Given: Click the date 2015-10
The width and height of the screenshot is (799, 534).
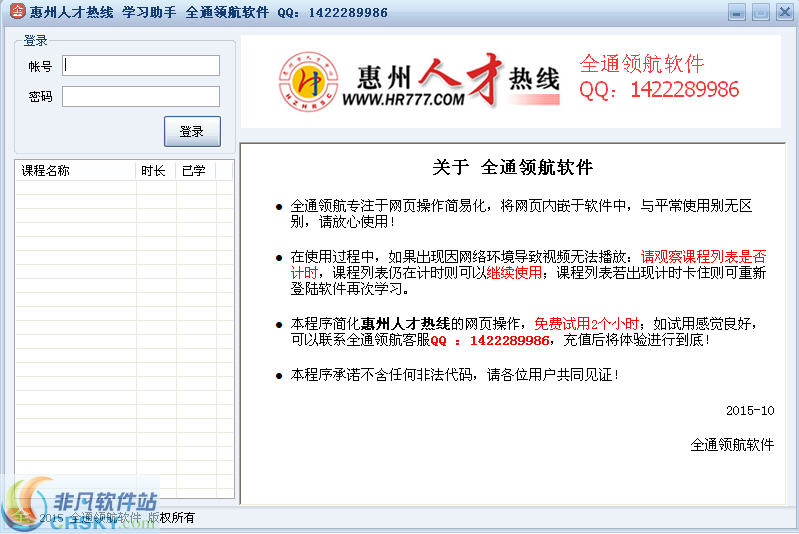Looking at the screenshot, I should [750, 411].
